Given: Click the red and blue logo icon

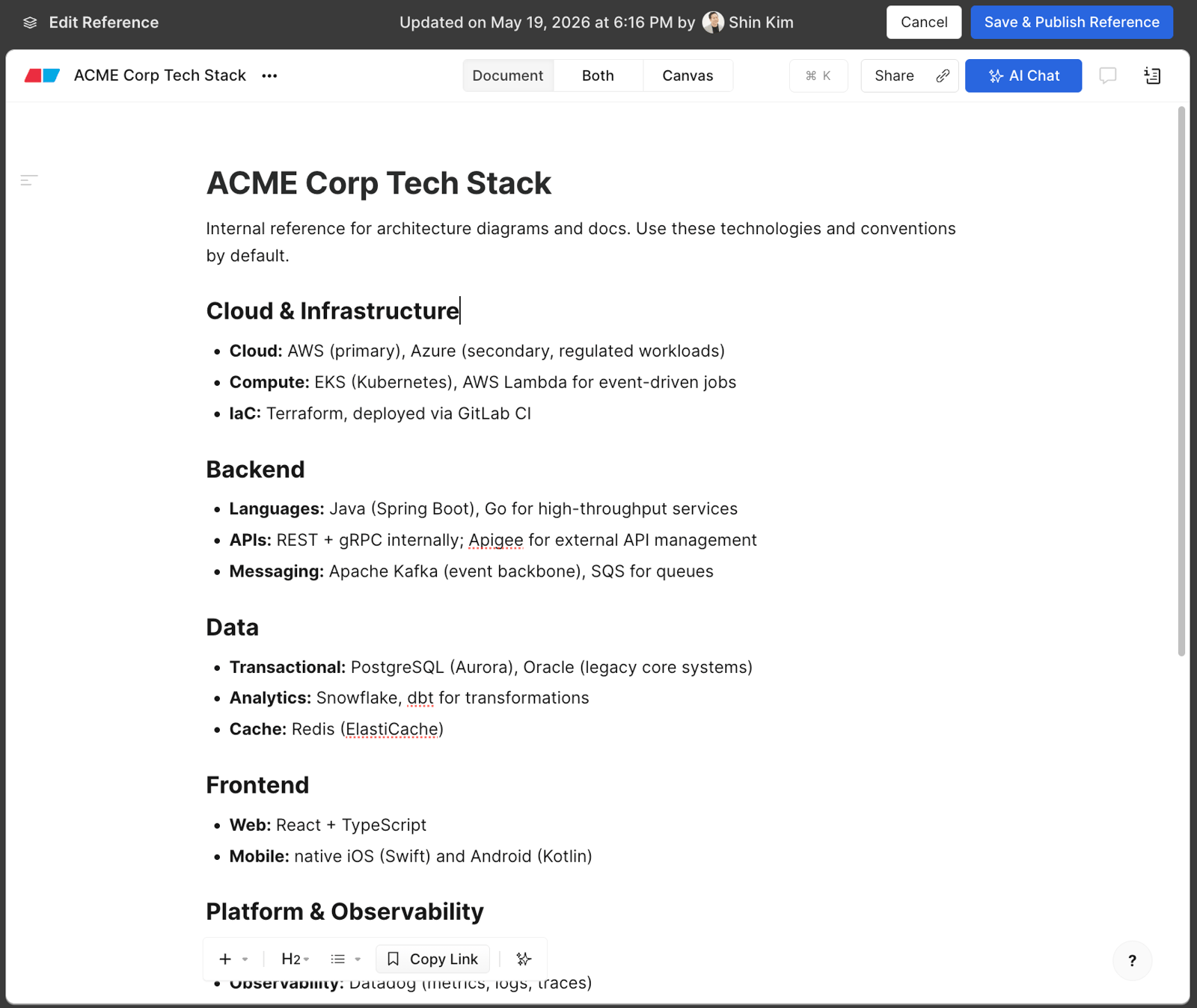Looking at the screenshot, I should click(x=42, y=76).
